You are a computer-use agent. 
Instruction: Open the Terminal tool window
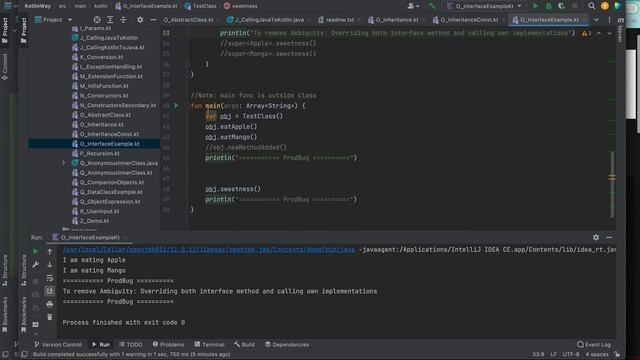point(209,344)
